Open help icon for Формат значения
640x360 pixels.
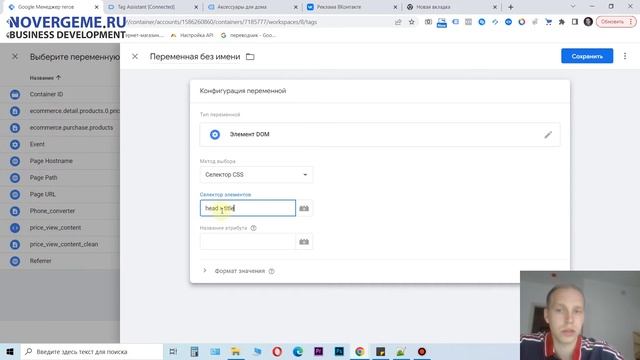[272, 271]
